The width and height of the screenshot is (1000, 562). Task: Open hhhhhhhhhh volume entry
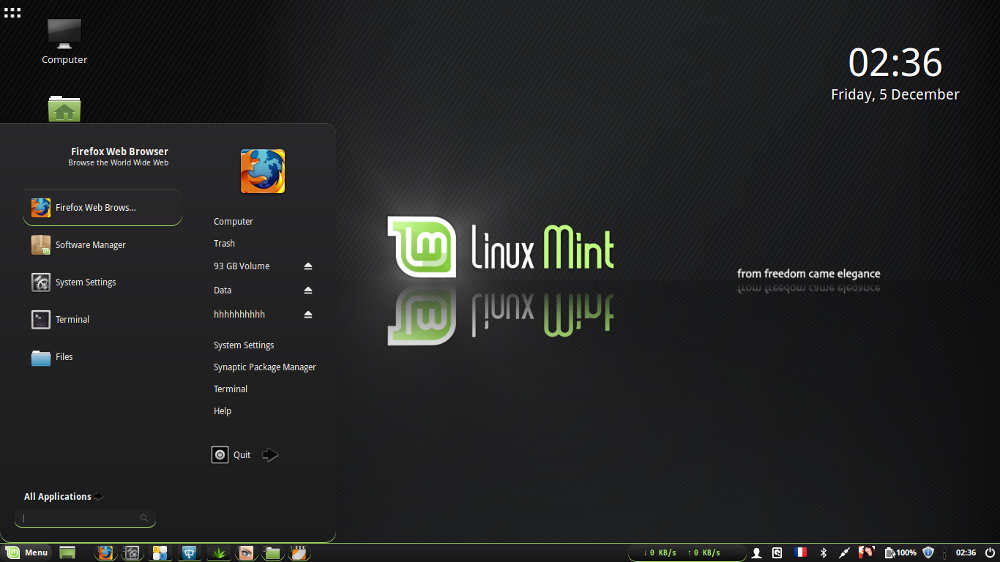pyautogui.click(x=239, y=314)
